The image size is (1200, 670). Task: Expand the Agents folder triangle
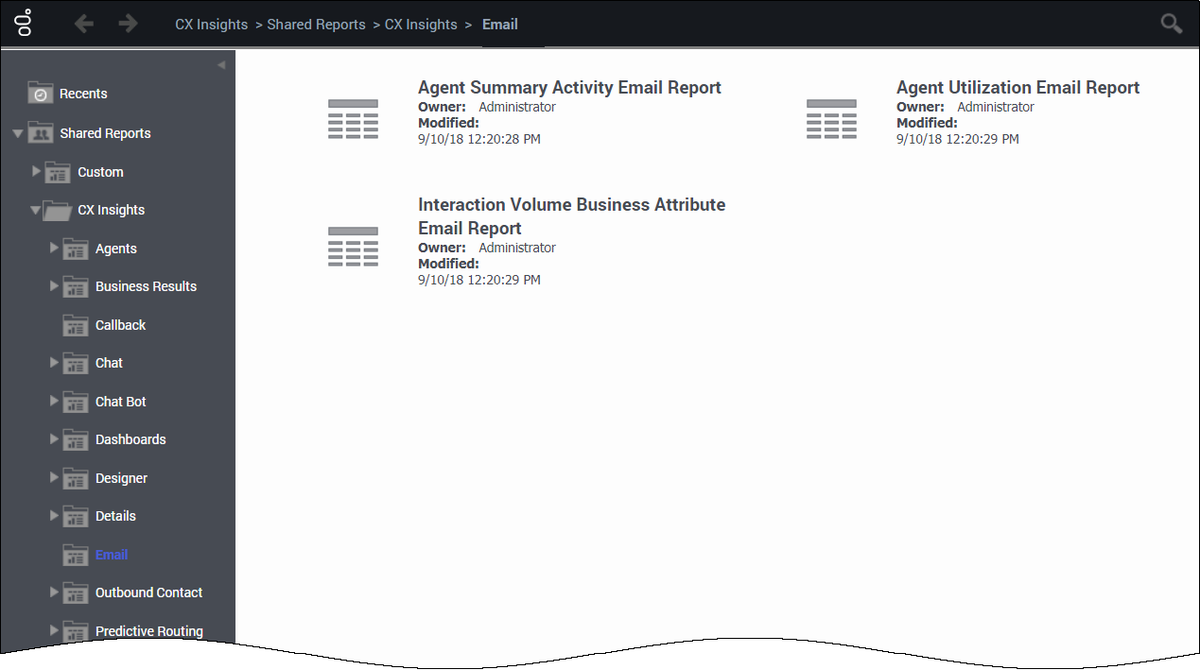55,248
